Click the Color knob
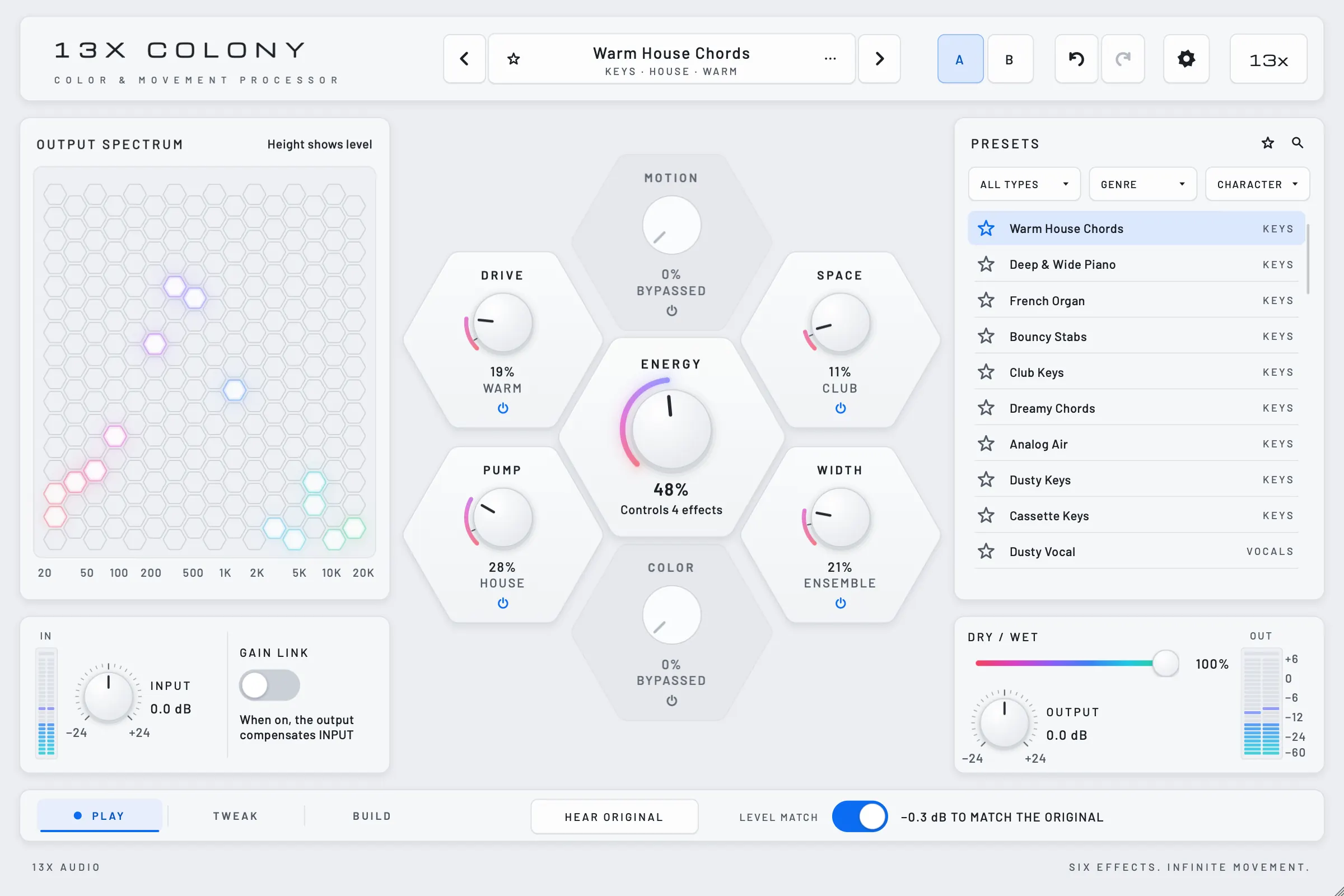 coord(672,615)
